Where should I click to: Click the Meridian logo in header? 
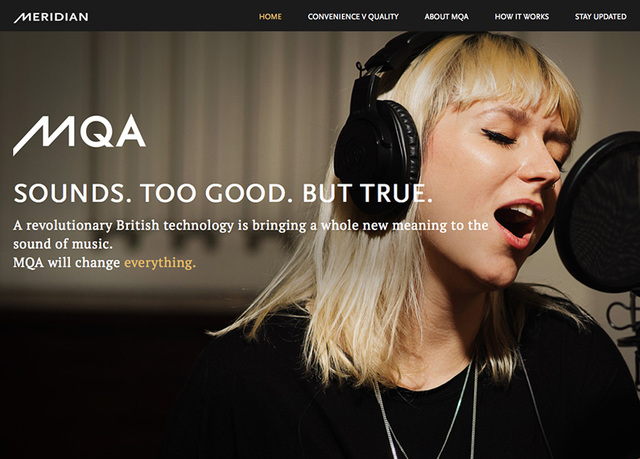[x=51, y=17]
